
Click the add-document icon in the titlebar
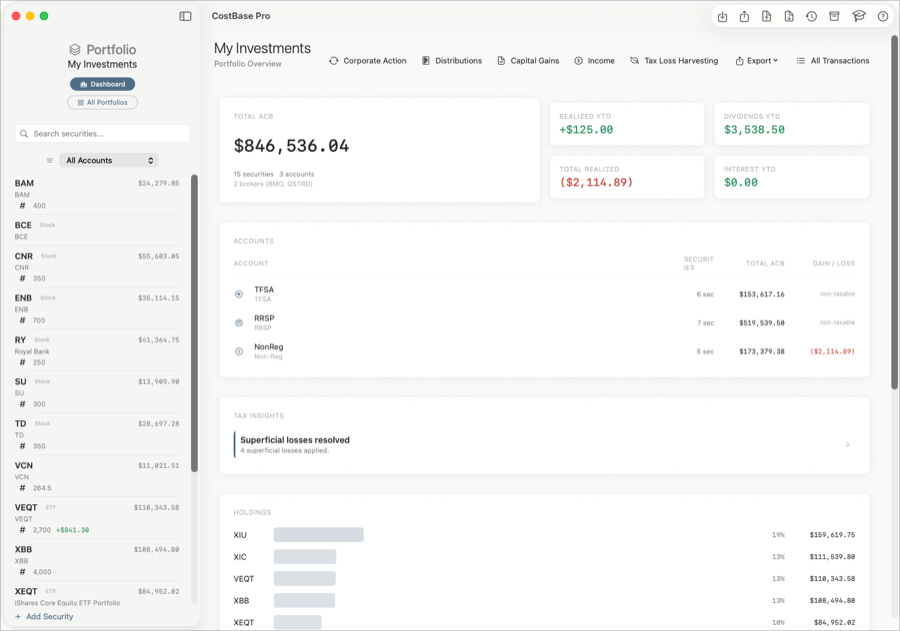766,16
